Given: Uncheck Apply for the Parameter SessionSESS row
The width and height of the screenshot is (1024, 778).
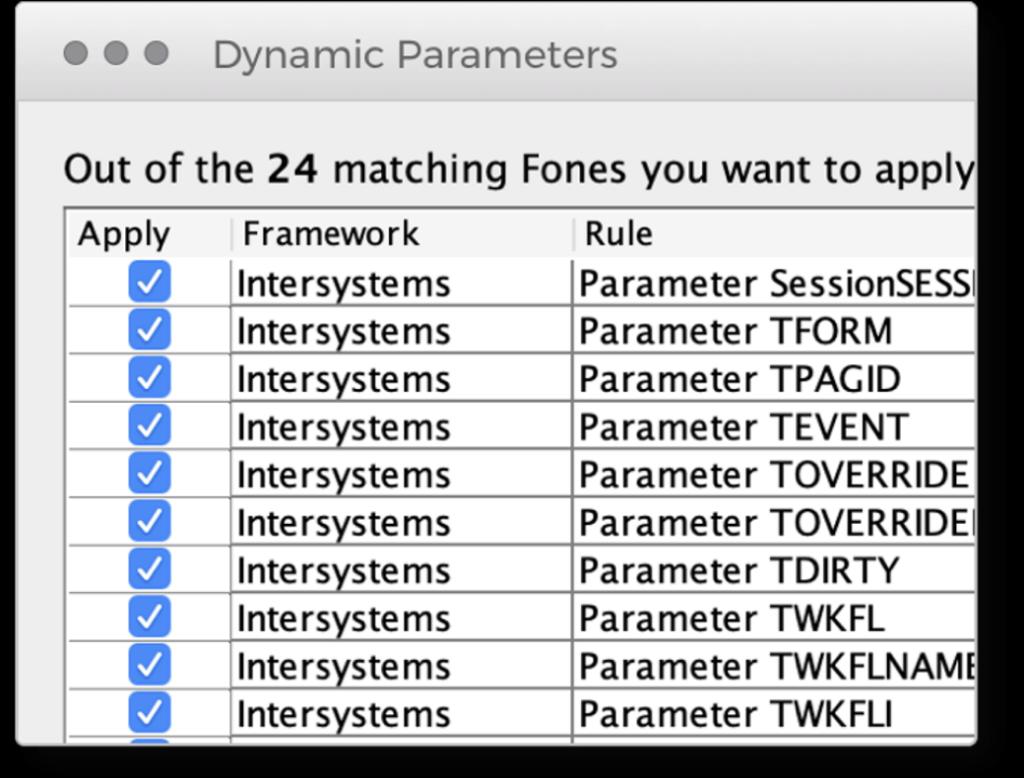Looking at the screenshot, I should [149, 283].
